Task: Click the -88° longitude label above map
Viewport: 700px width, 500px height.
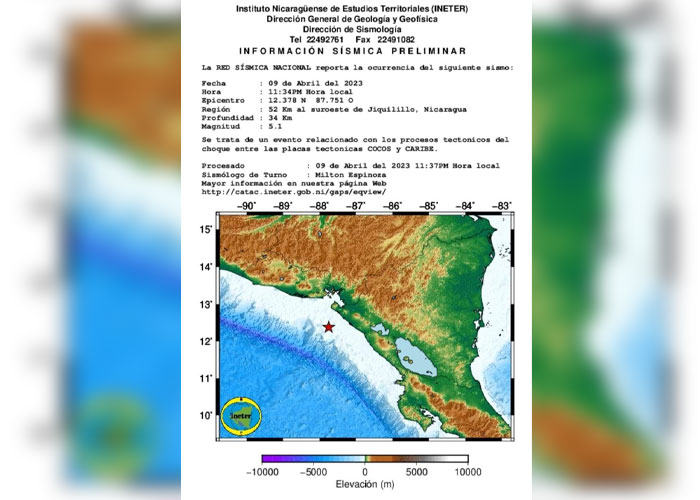Action: pyautogui.click(x=320, y=207)
